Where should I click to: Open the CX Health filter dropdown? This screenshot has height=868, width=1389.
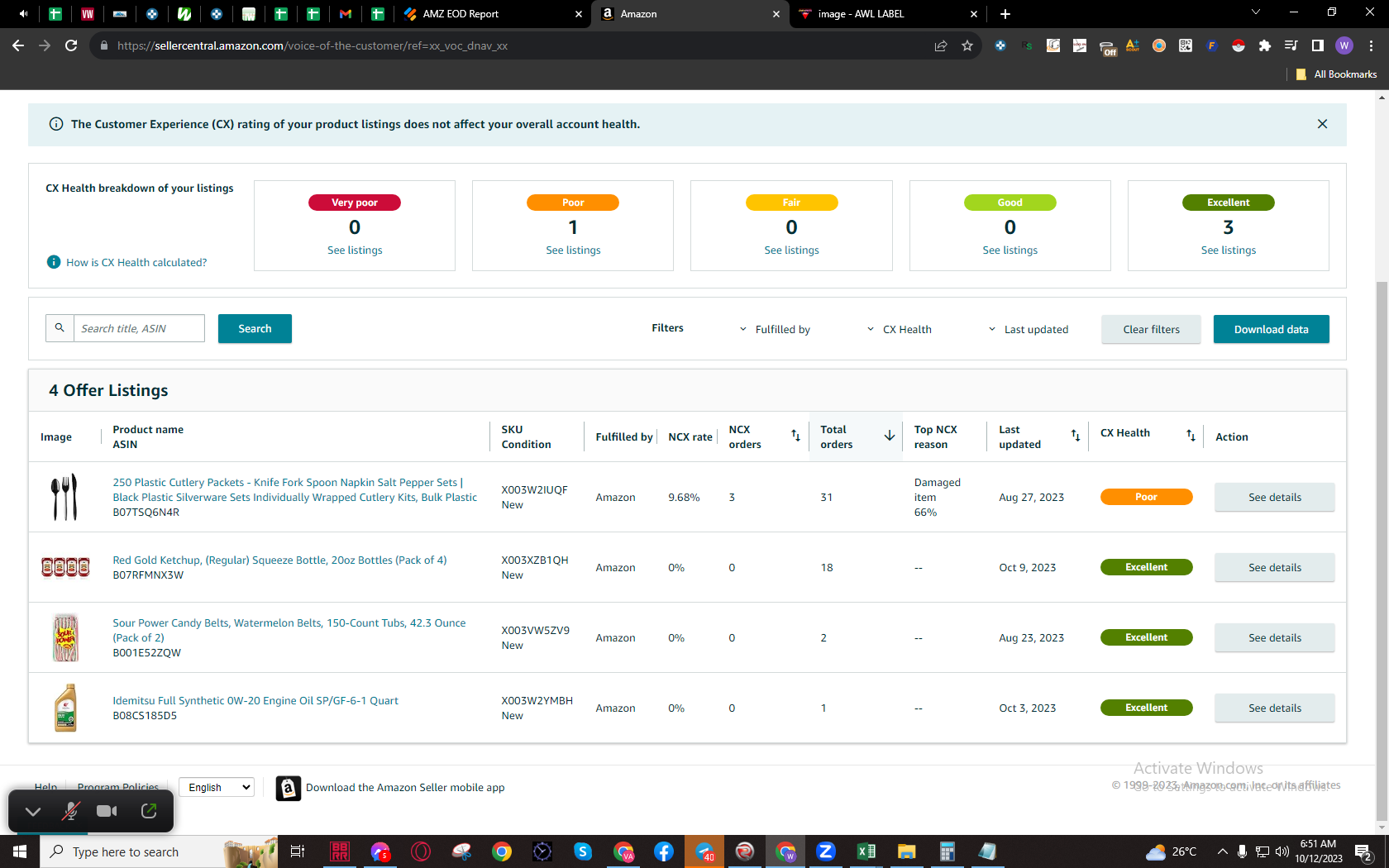tap(899, 329)
